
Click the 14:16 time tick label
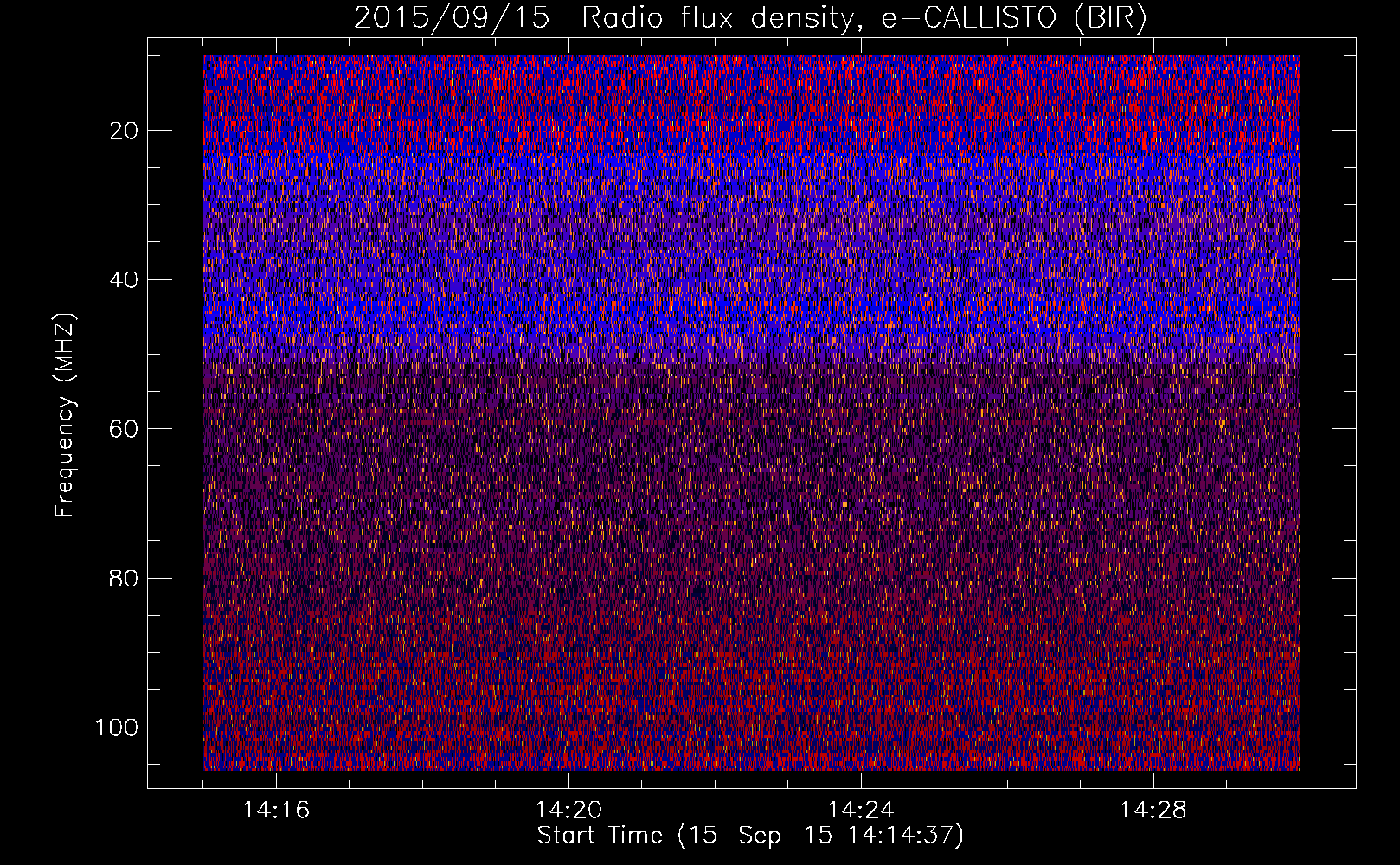coord(276,811)
